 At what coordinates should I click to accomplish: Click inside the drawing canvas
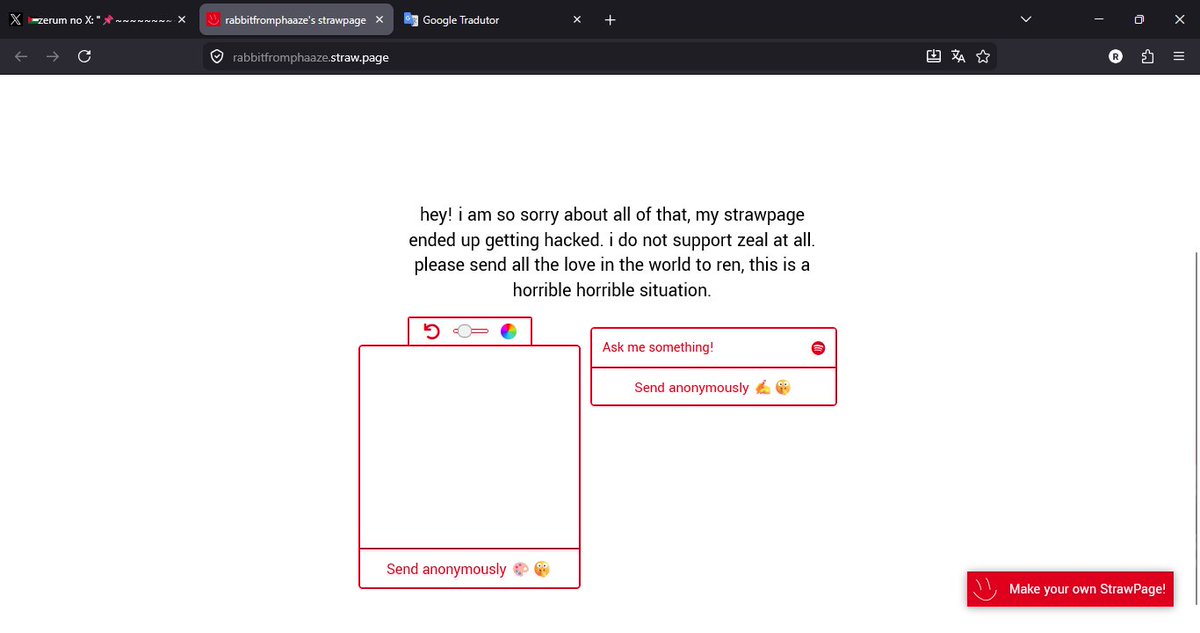point(469,447)
